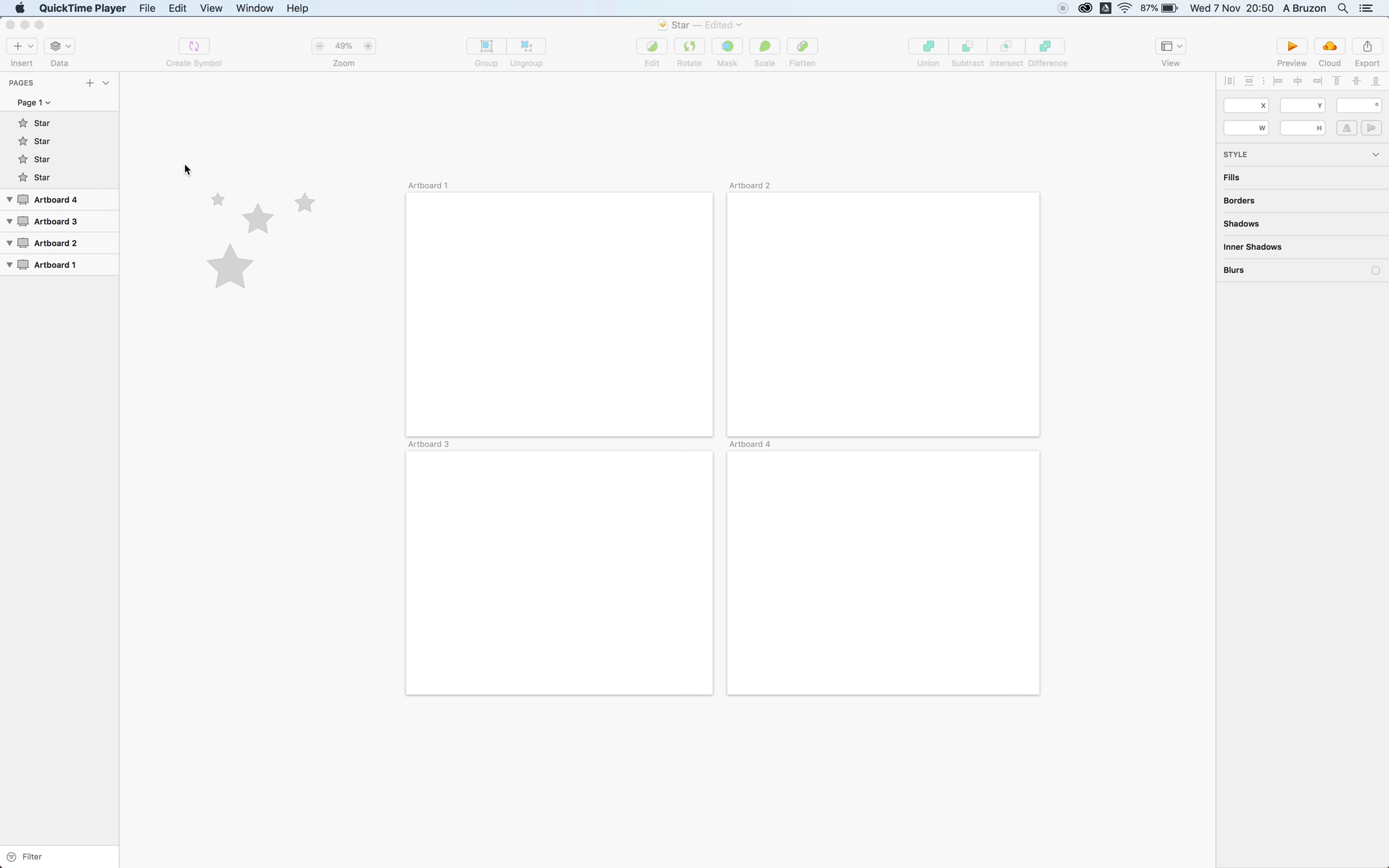Toggle the flip horizontal button

click(x=1346, y=128)
